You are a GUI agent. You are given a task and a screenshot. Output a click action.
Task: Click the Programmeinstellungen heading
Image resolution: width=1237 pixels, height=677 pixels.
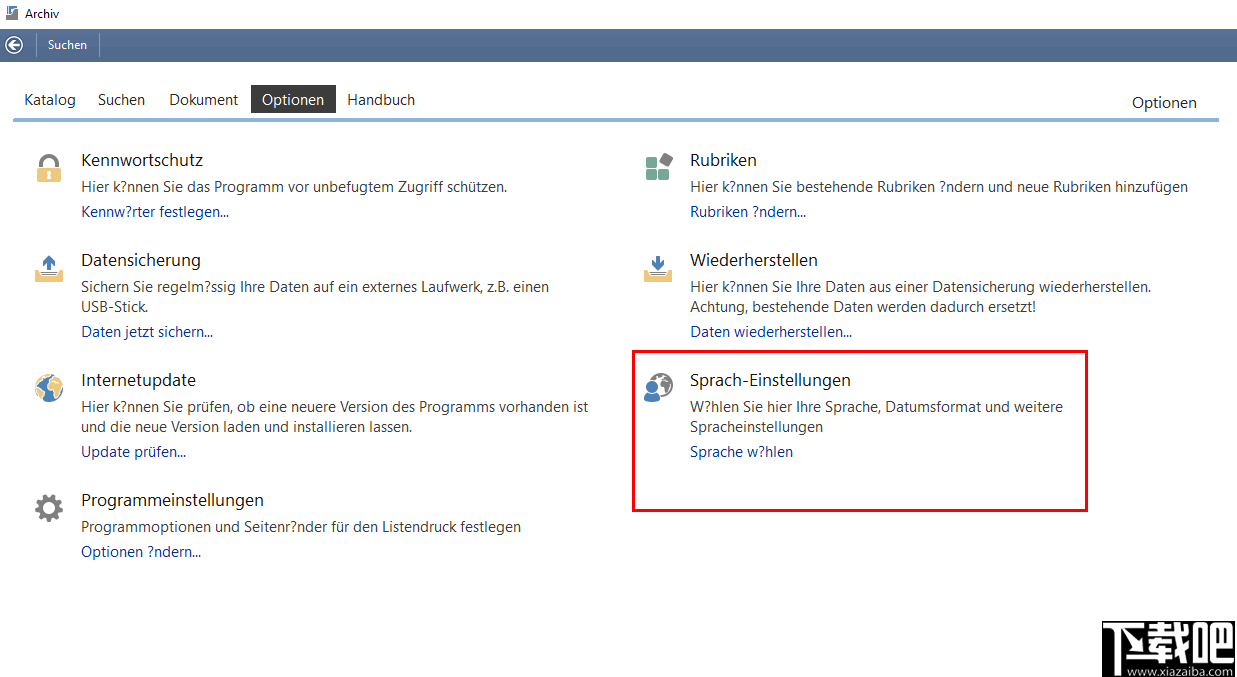[172, 500]
